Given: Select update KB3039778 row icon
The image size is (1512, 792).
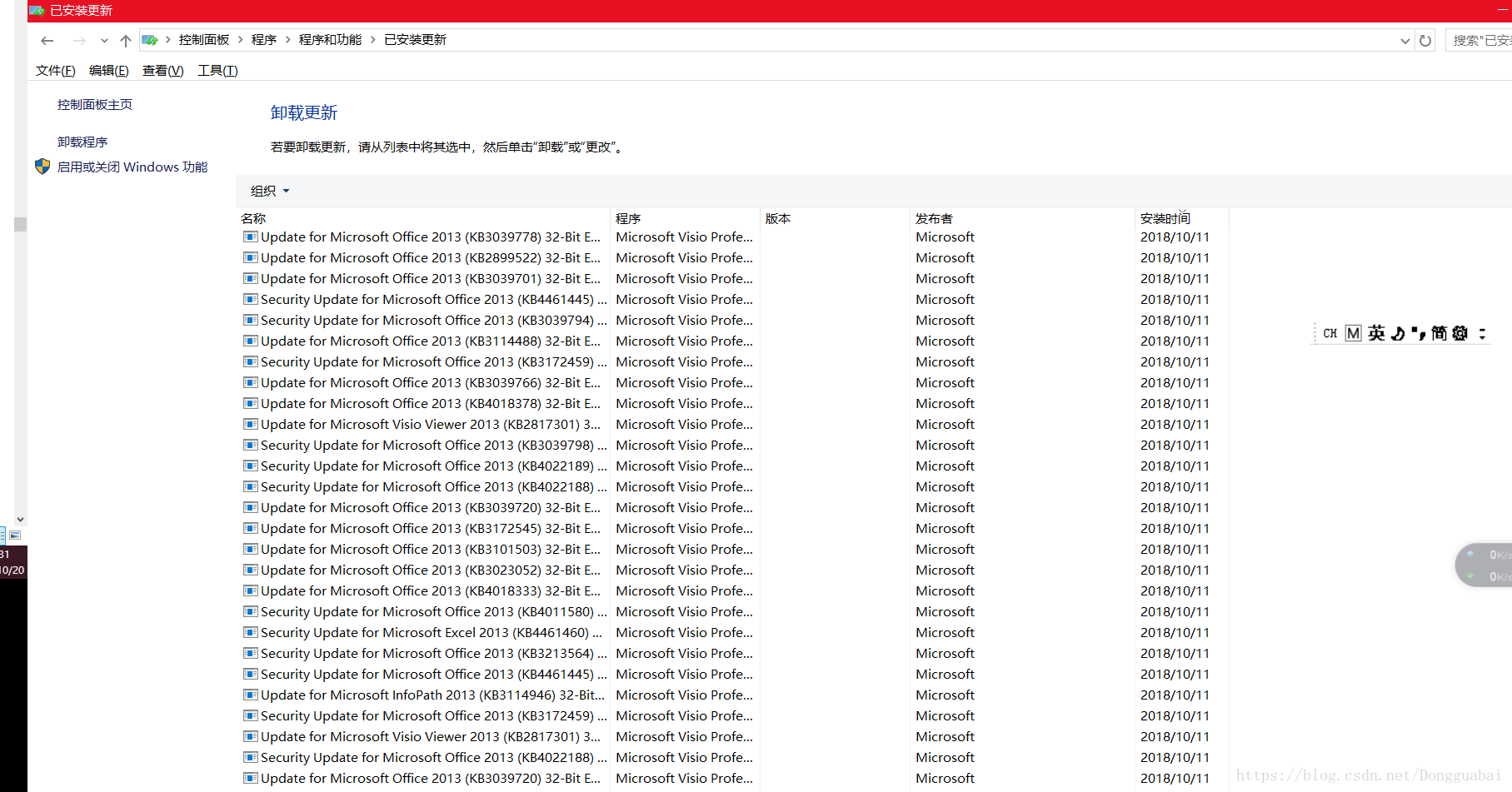Looking at the screenshot, I should tap(250, 237).
